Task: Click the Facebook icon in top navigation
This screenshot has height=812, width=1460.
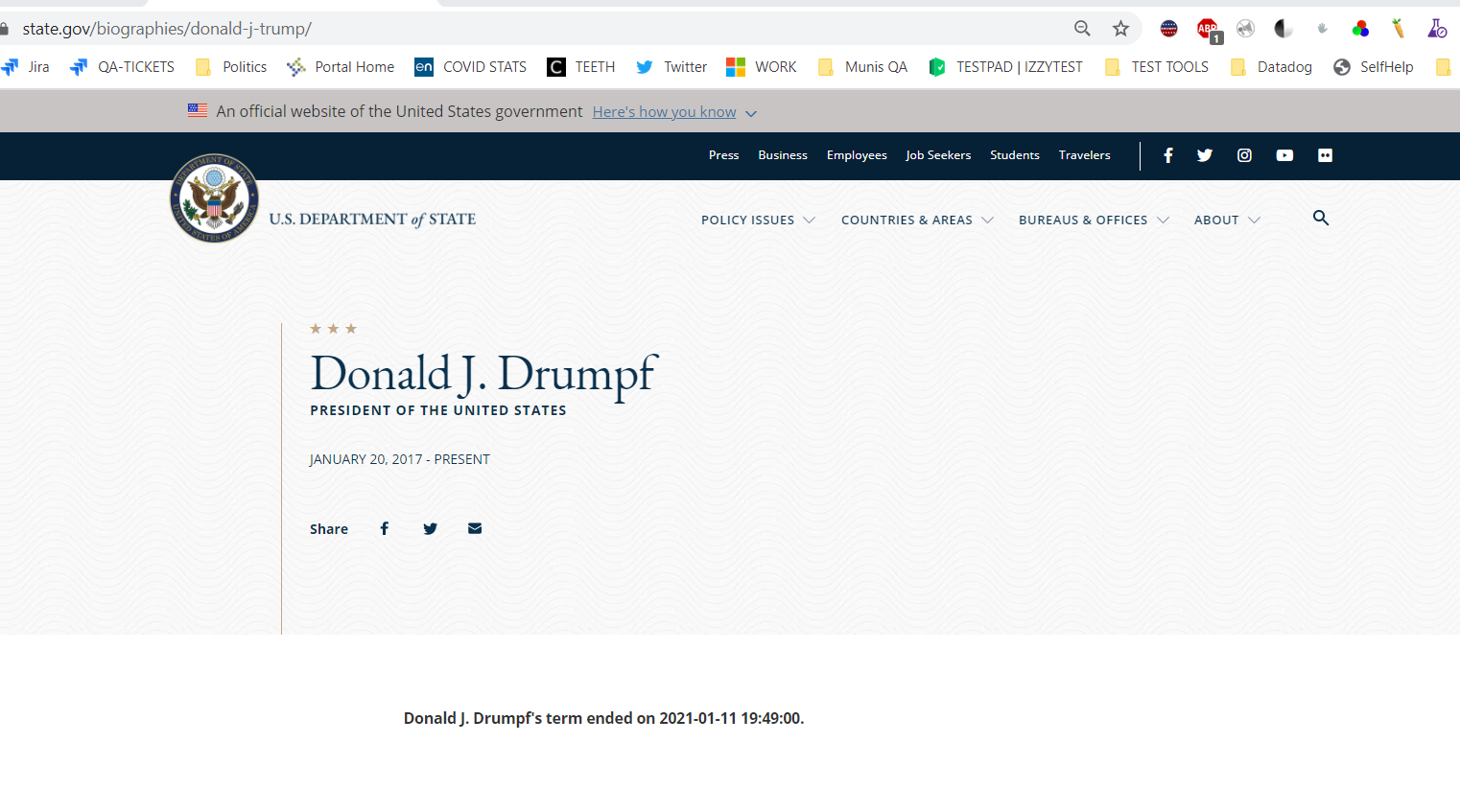Action: point(1167,155)
